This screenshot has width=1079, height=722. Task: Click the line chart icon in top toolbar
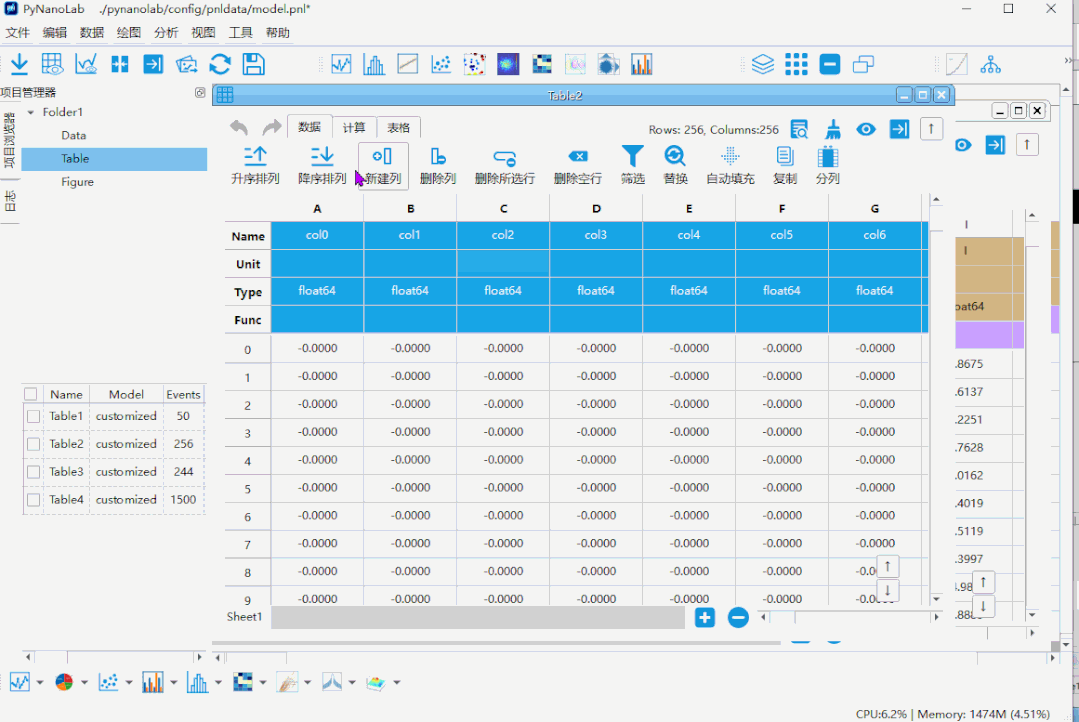tap(341, 65)
